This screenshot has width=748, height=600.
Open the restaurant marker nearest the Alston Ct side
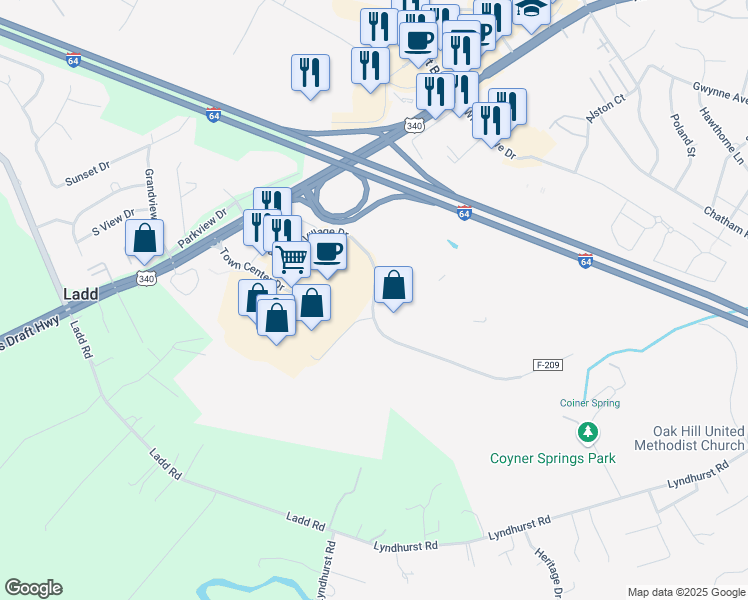tap(491, 122)
